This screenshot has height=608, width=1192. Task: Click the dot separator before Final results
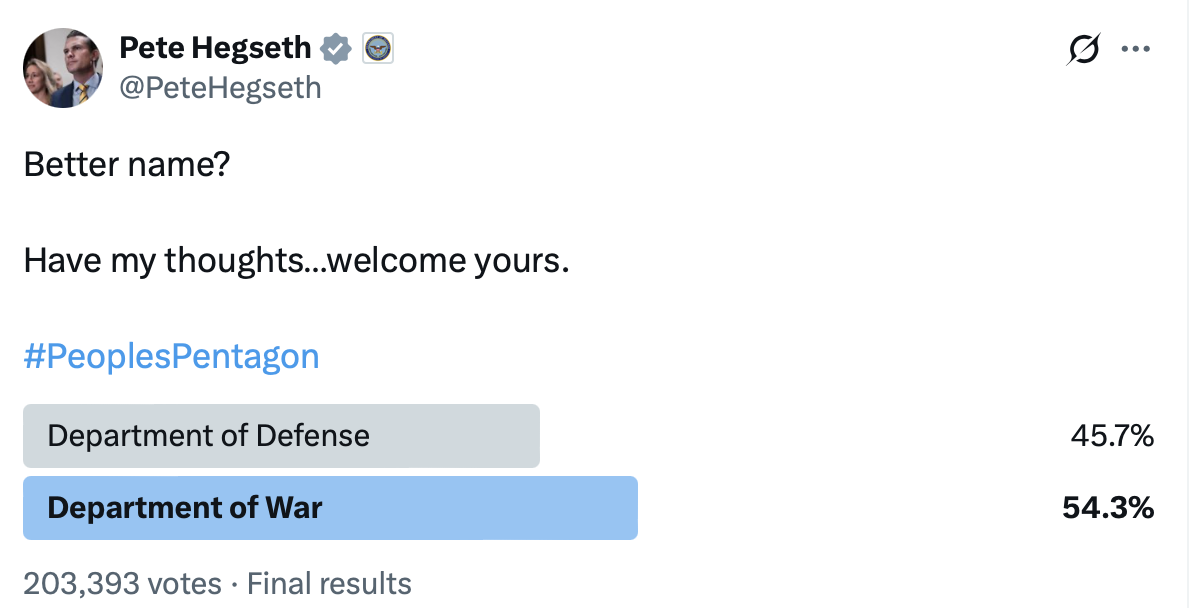point(234,583)
